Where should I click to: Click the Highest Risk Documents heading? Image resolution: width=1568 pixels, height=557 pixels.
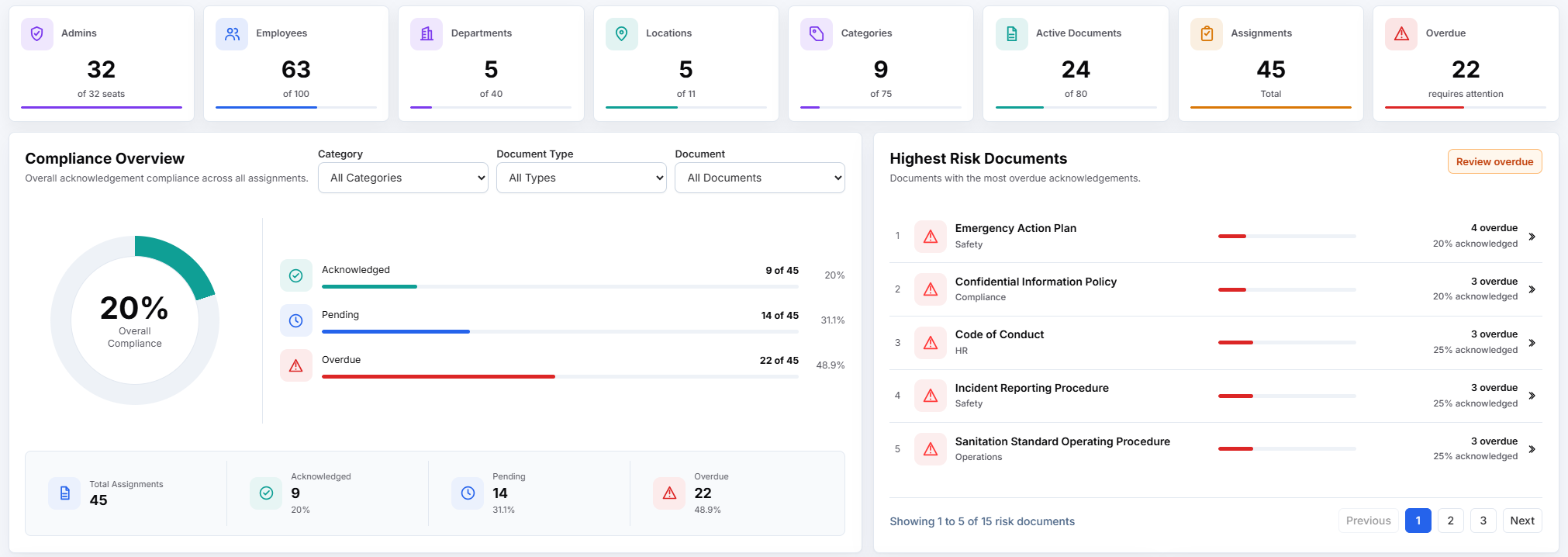978,158
